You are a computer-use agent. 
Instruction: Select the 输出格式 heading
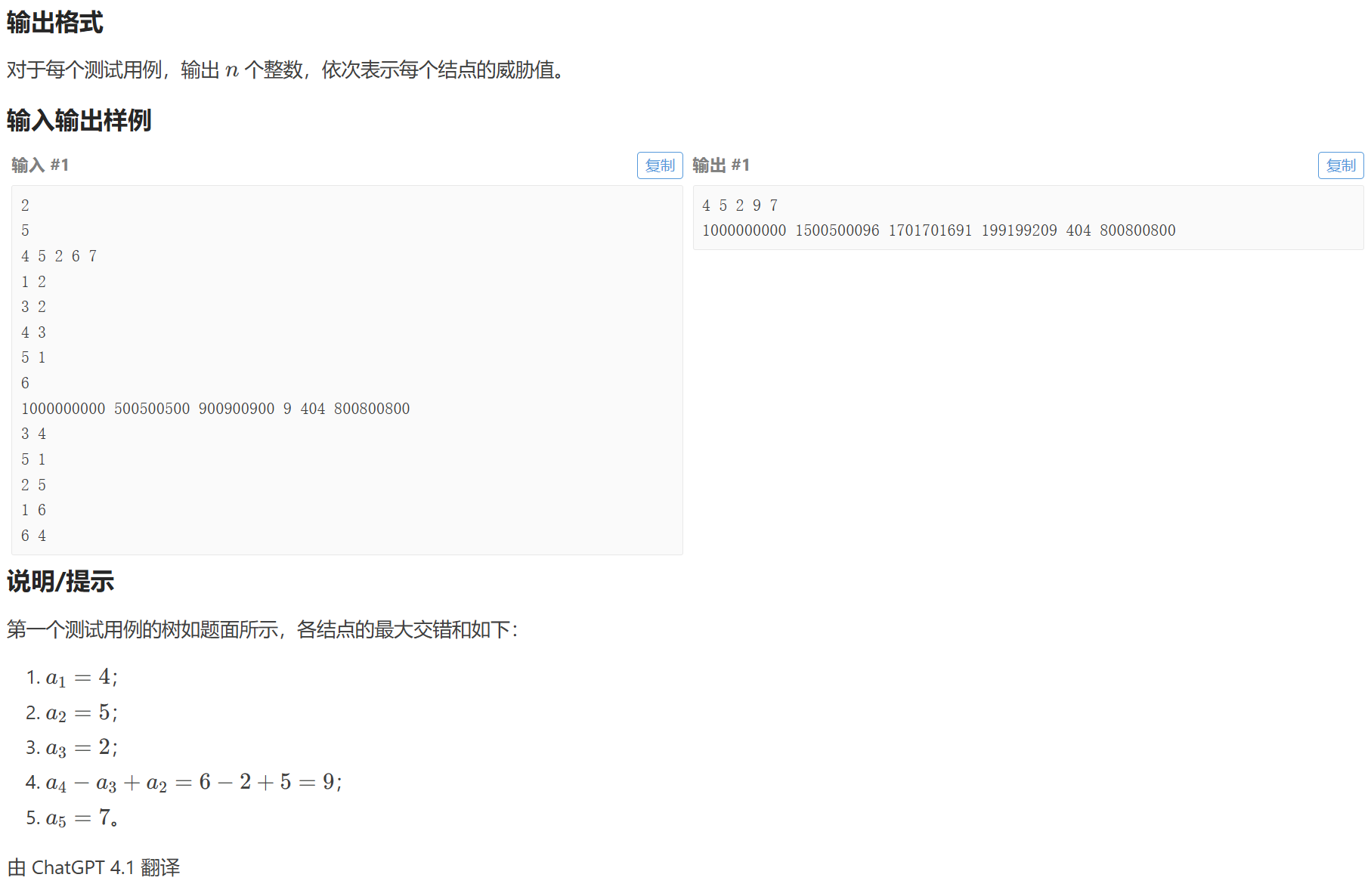(54, 23)
